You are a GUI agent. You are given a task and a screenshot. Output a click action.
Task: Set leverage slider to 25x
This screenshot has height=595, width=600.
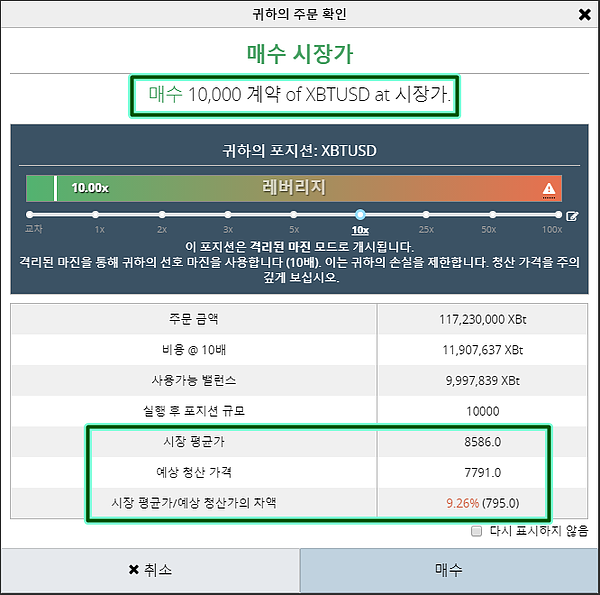click(x=425, y=214)
